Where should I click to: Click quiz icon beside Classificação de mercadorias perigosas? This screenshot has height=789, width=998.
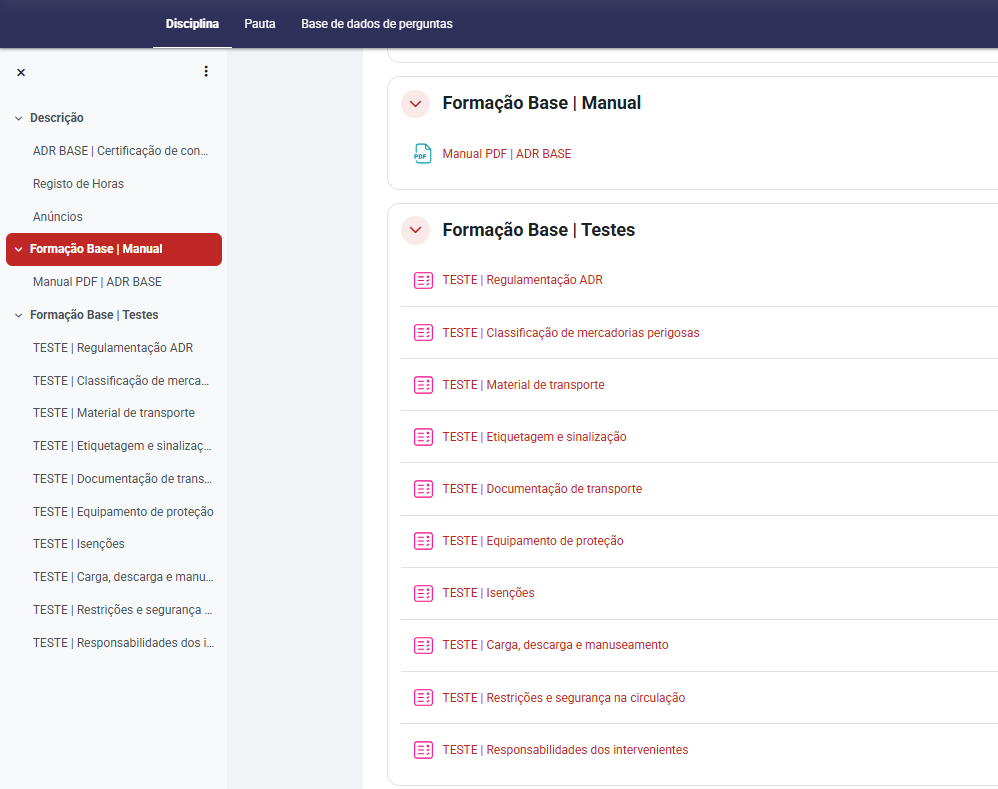point(423,332)
